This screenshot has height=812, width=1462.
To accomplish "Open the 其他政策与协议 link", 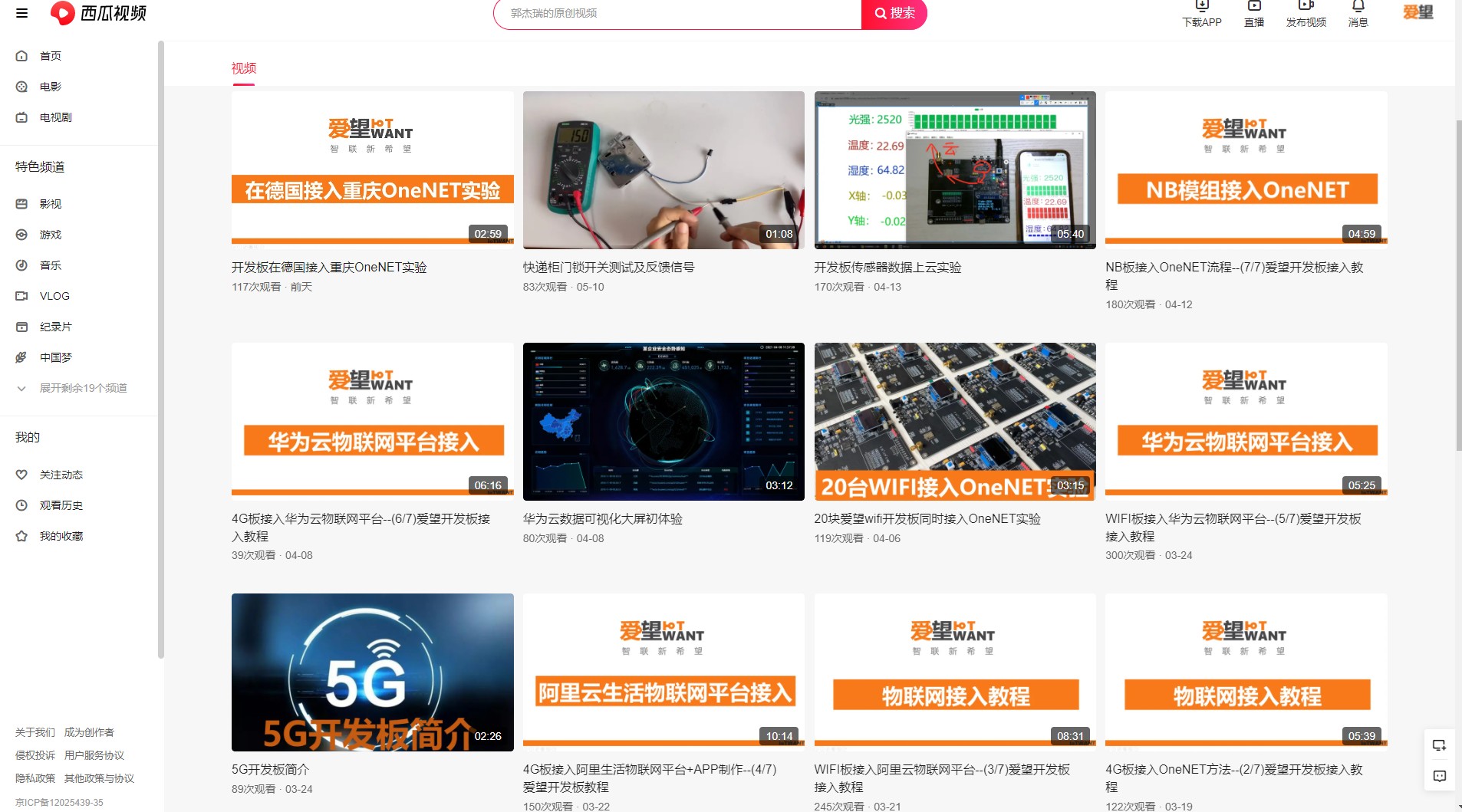I will [99, 778].
